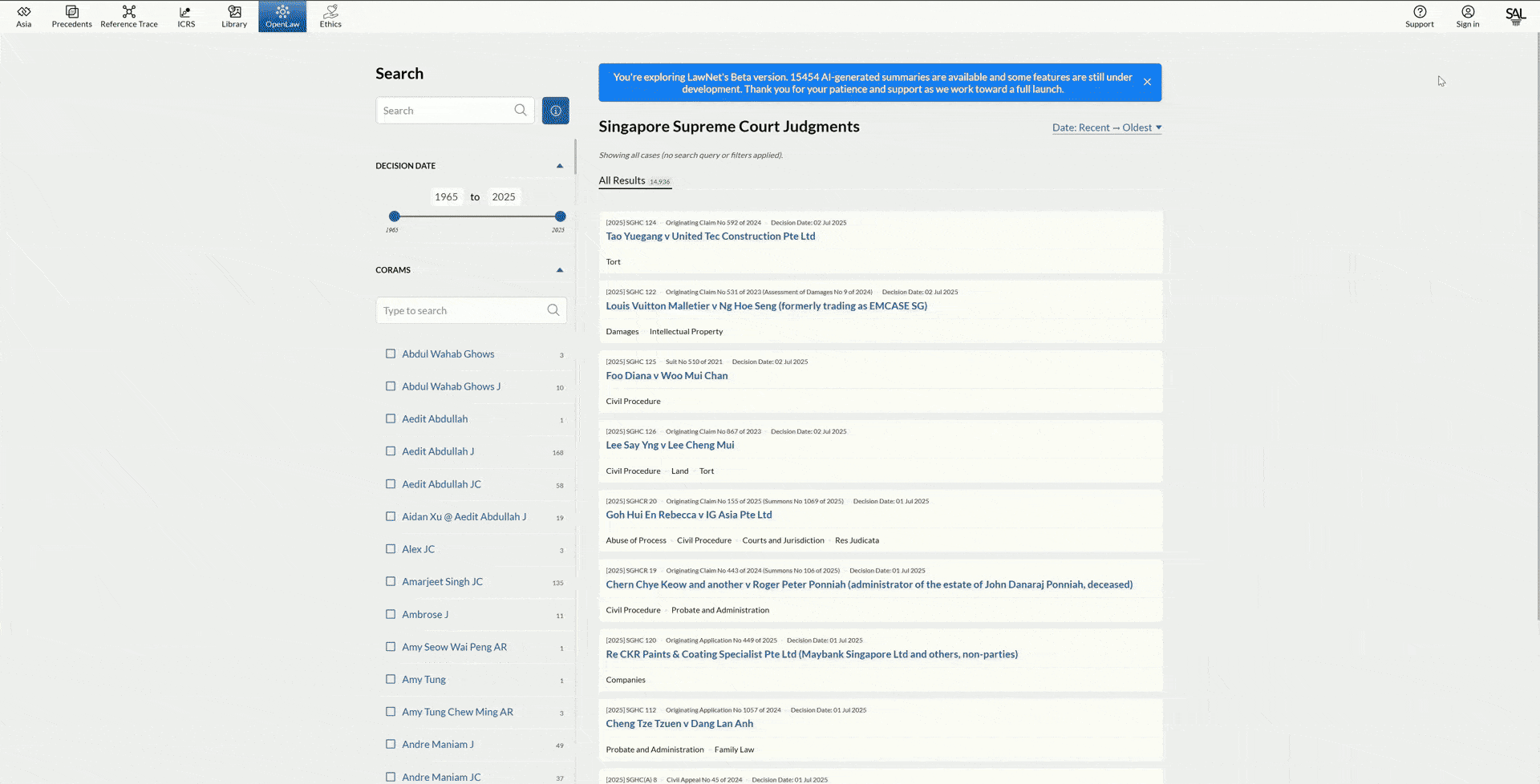Tick the Aedit Abdullah J checkbox
This screenshot has height=784, width=1540.
[391, 451]
